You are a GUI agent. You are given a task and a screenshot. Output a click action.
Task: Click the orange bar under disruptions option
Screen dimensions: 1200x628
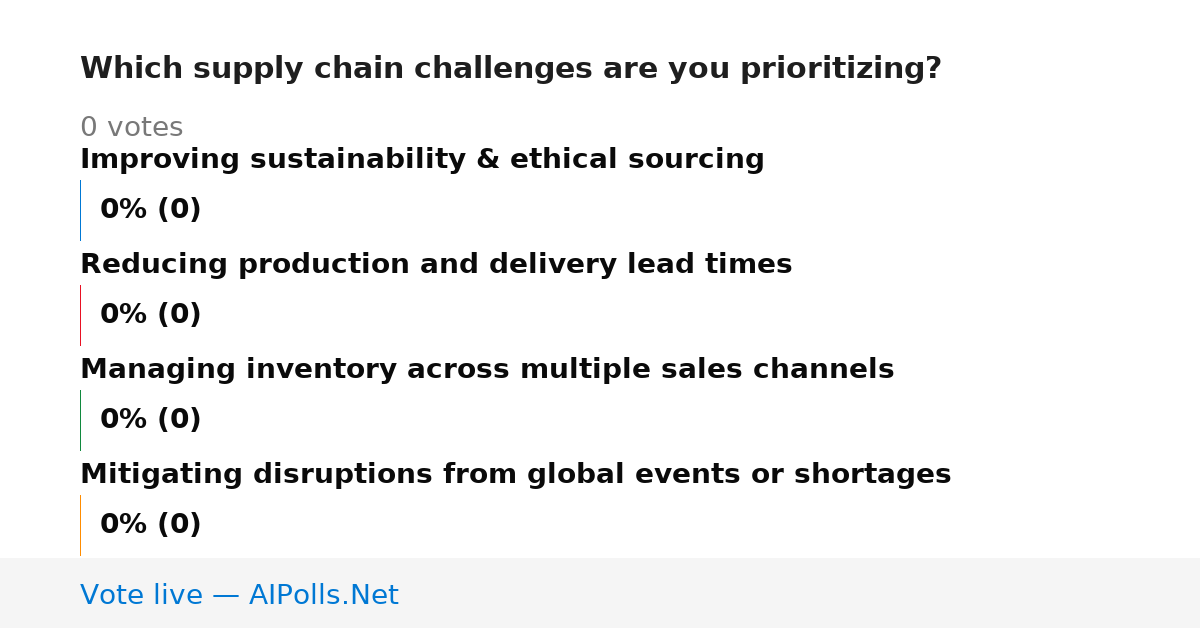(x=80, y=525)
